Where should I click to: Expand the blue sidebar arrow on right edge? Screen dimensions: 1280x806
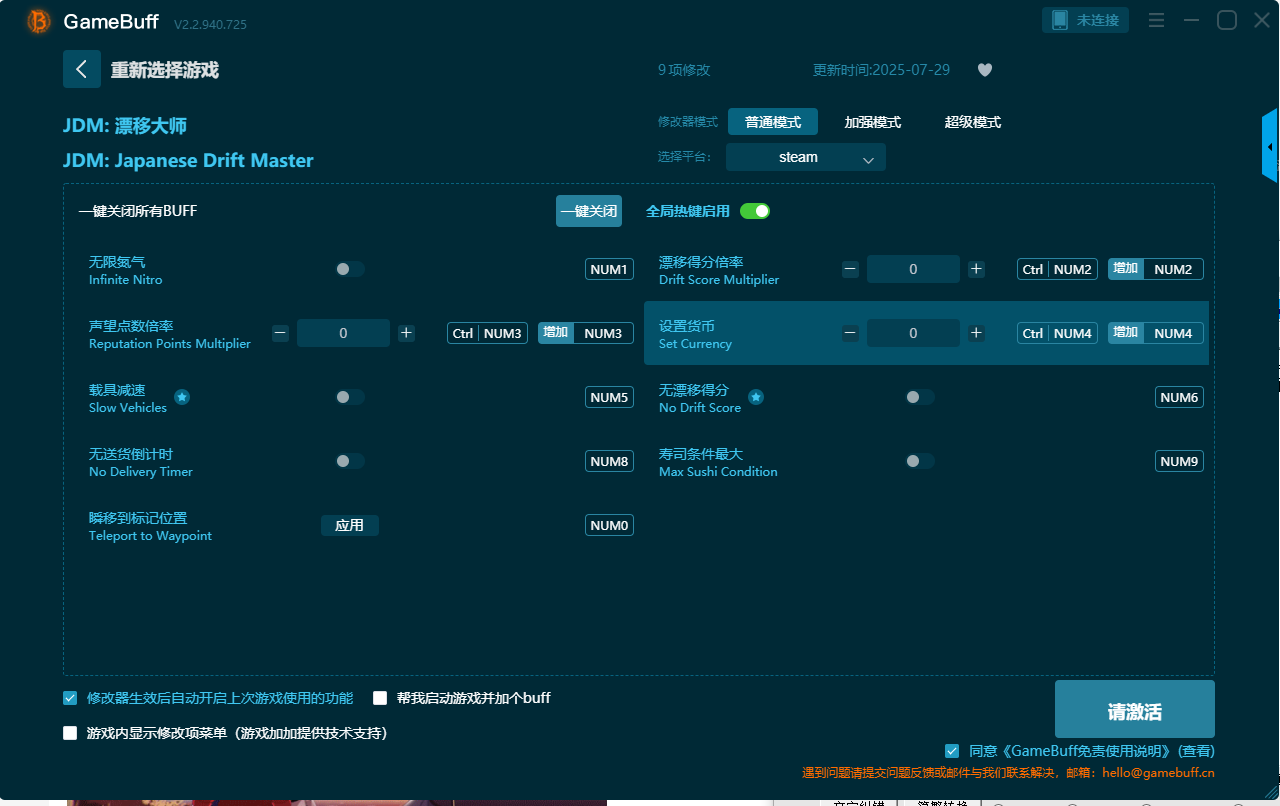tap(1269, 145)
